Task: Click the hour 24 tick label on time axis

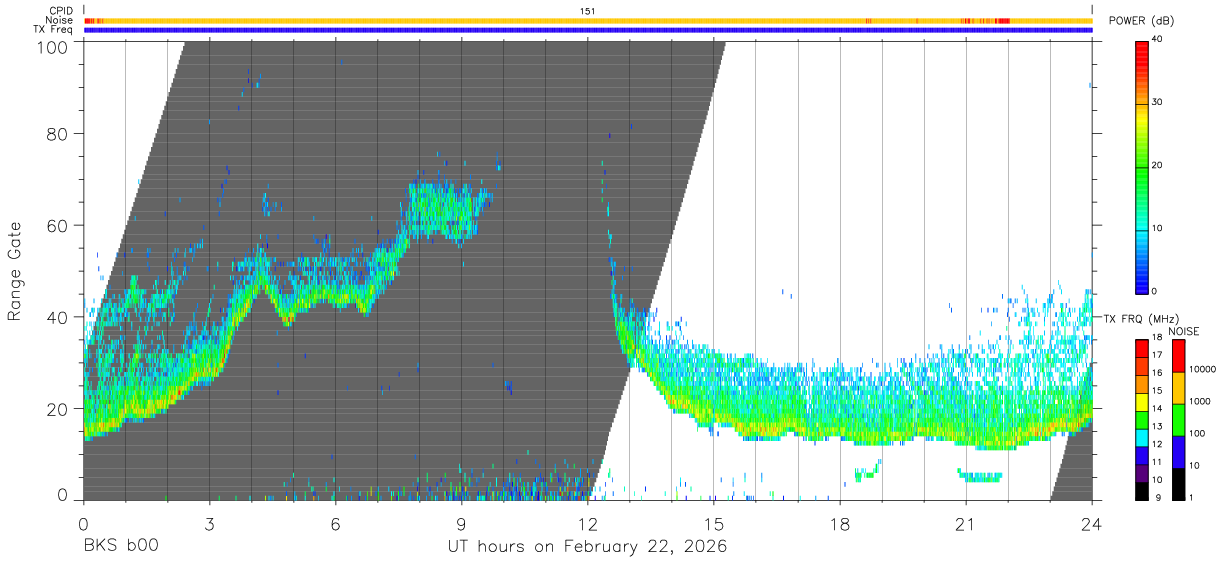Action: pyautogui.click(x=1091, y=523)
